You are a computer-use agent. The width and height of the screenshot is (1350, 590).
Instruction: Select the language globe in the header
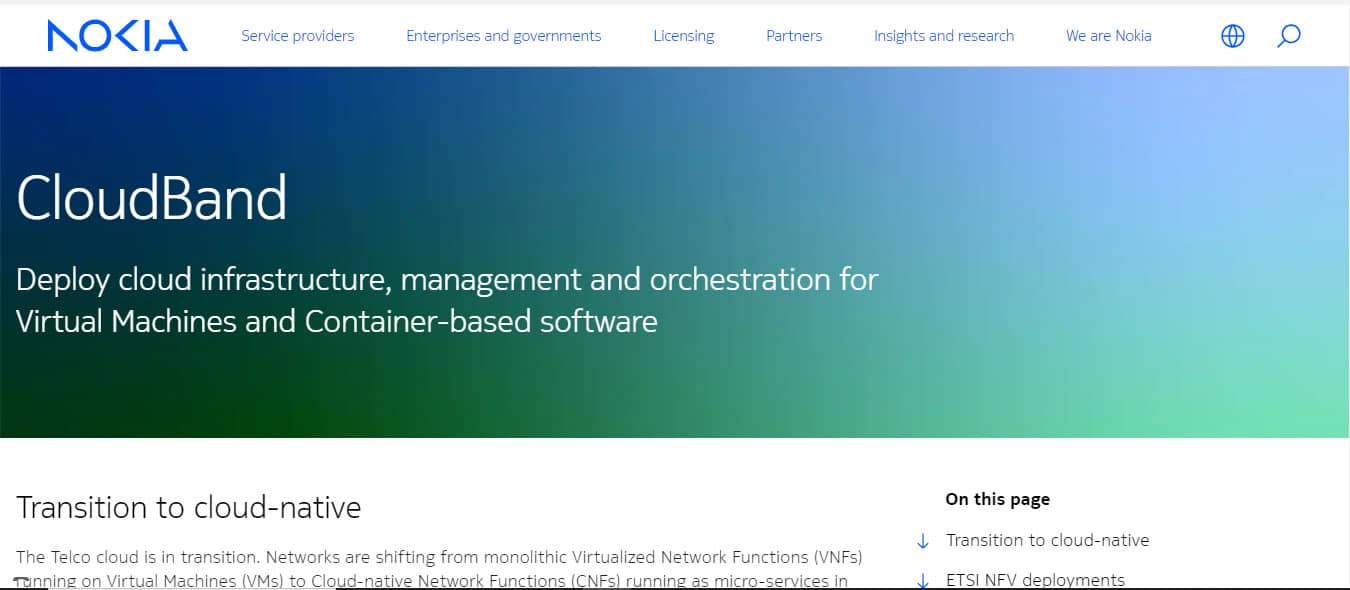(x=1232, y=35)
